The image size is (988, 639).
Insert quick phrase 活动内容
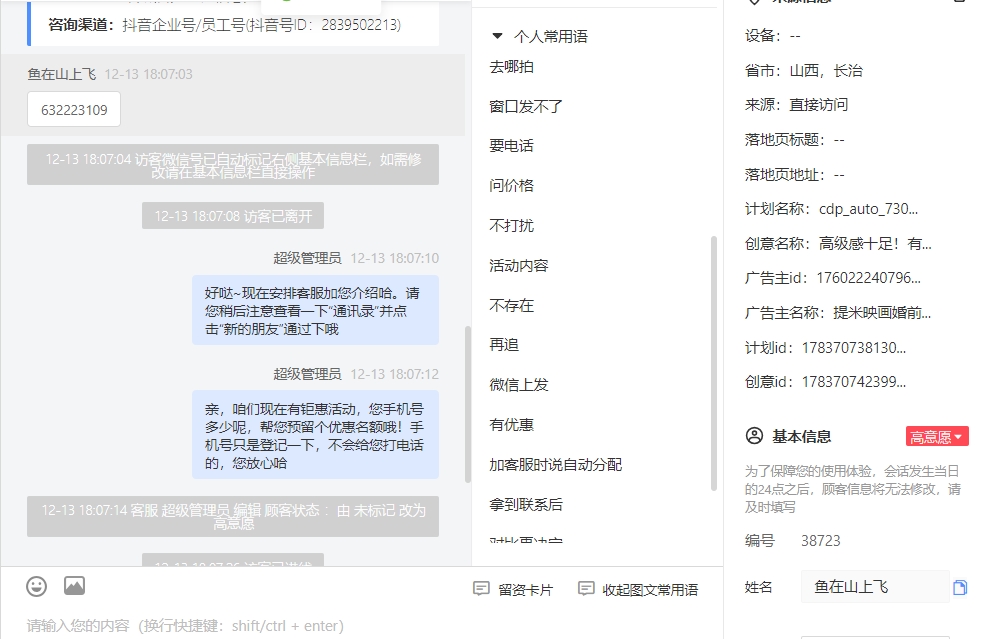pyautogui.click(x=519, y=265)
